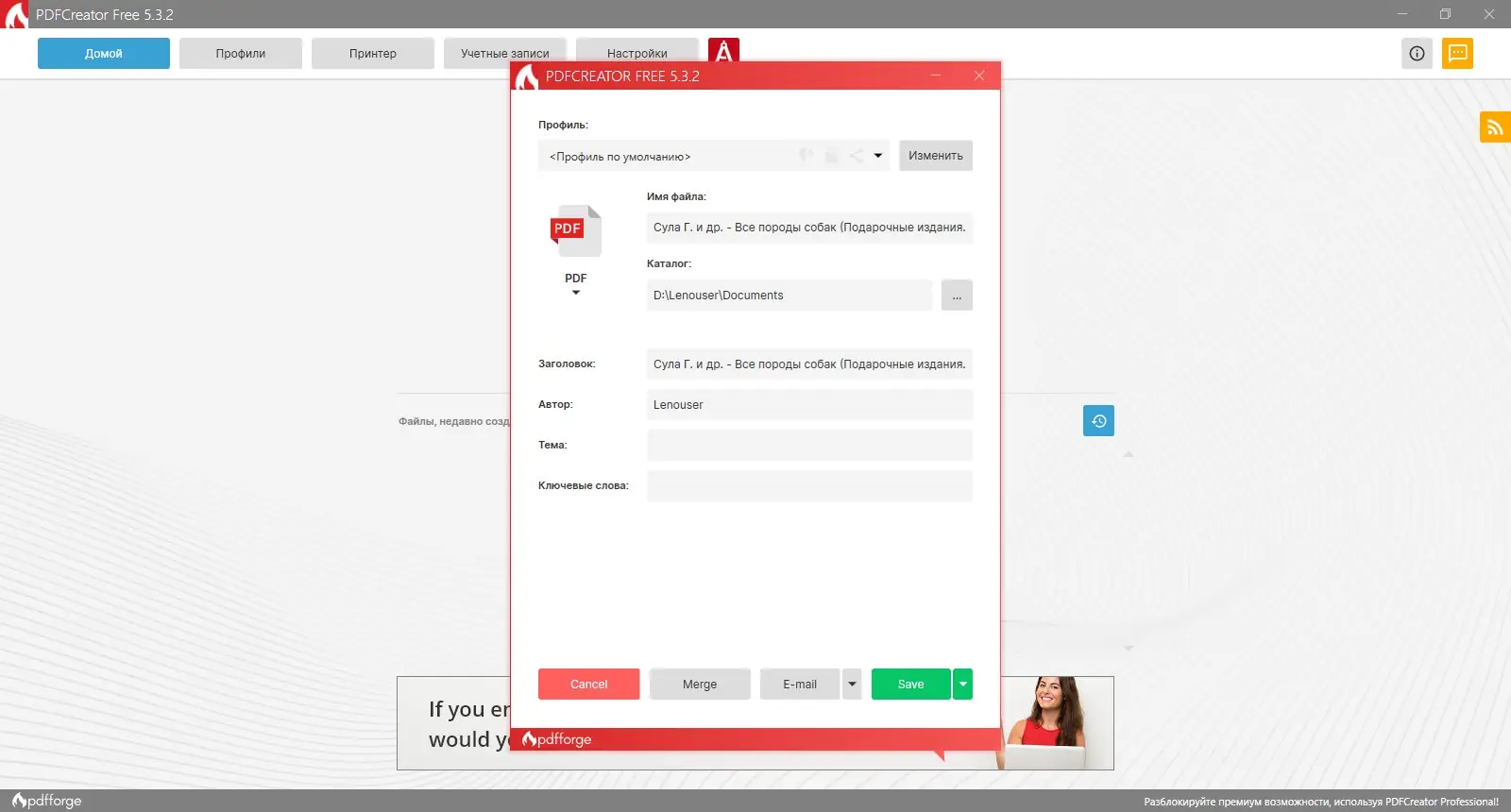Viewport: 1511px width, 812px height.
Task: Cancel the print job
Action: pyautogui.click(x=589, y=684)
